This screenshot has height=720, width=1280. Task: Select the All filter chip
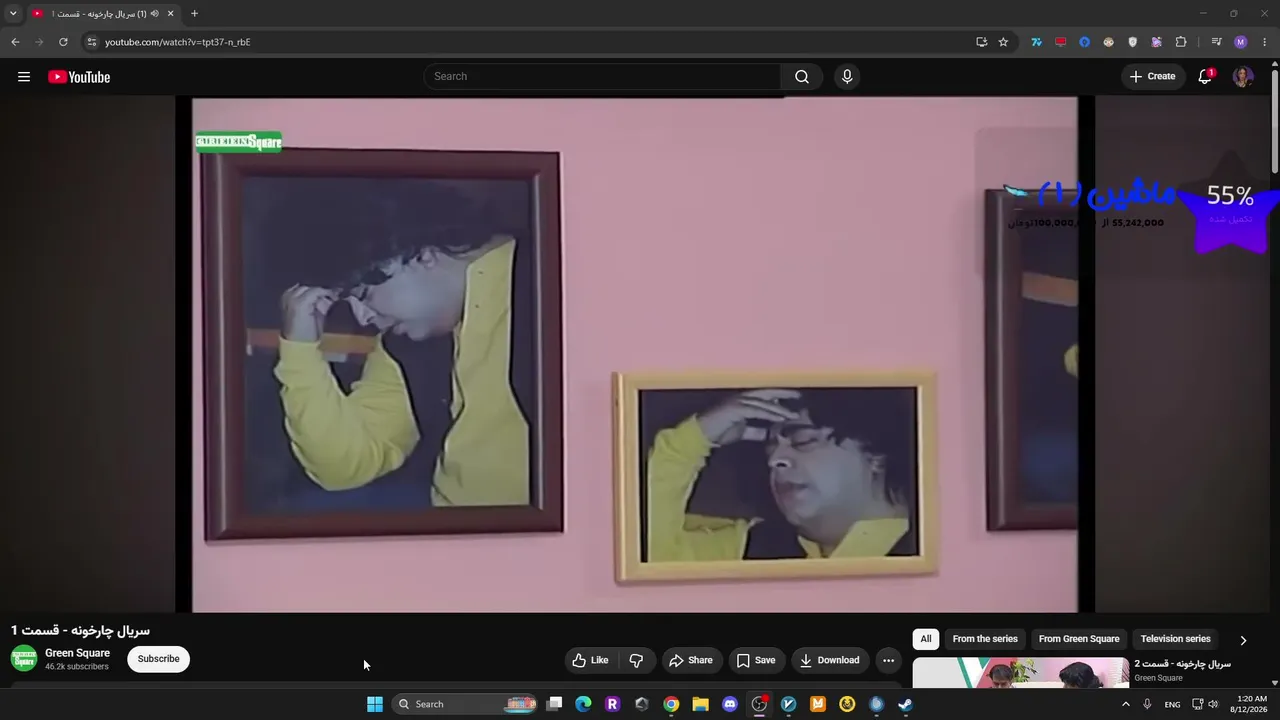(926, 639)
